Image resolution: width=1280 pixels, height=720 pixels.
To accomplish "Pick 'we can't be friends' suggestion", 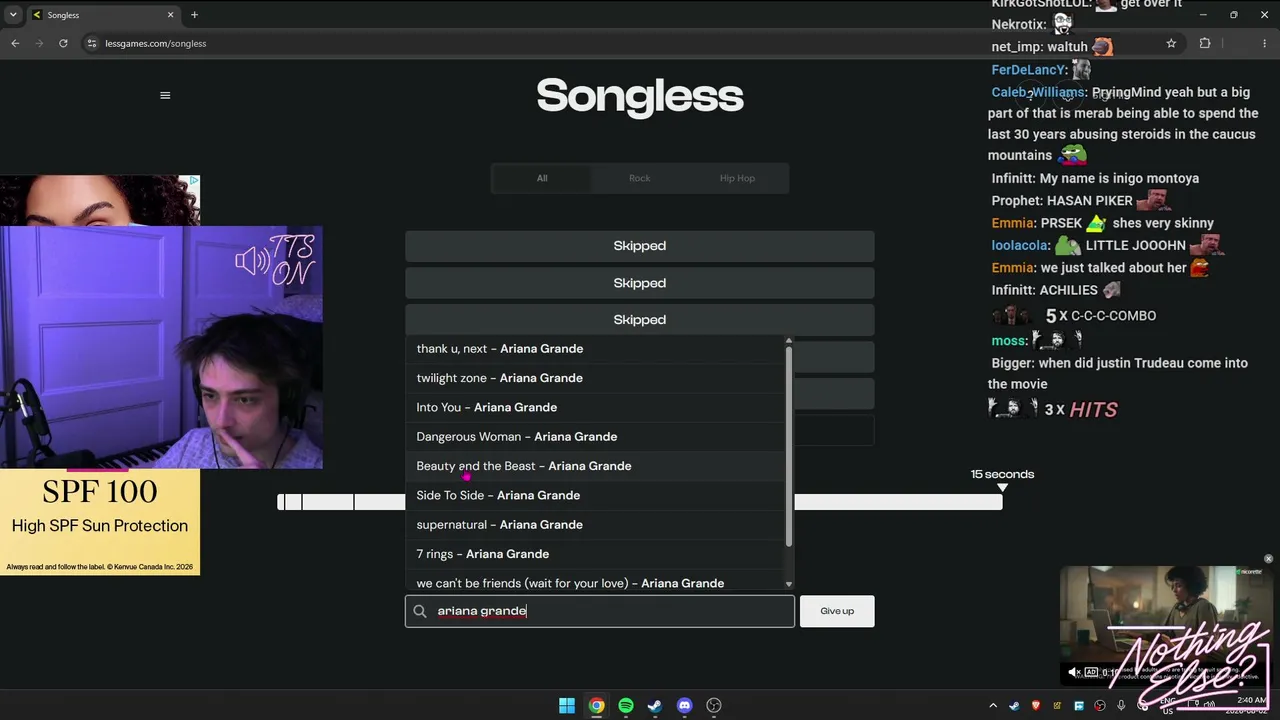I will (595, 582).
